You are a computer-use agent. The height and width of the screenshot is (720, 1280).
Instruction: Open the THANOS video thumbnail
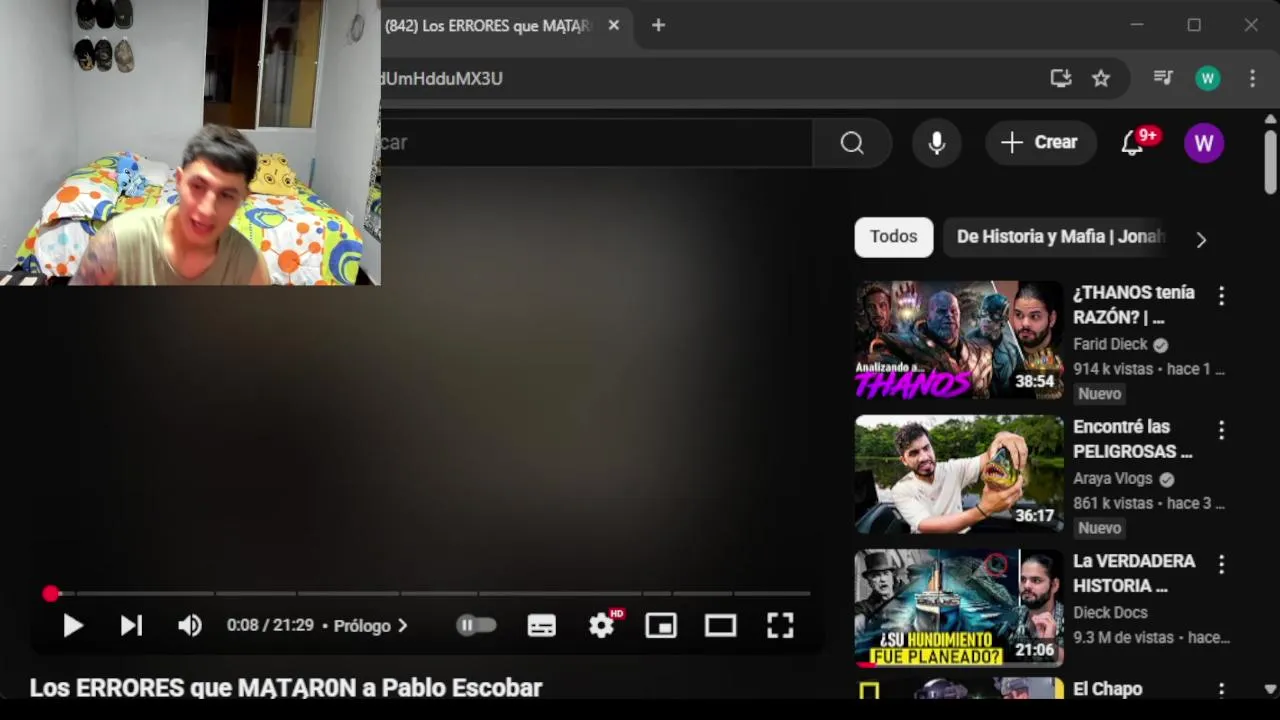[959, 341]
